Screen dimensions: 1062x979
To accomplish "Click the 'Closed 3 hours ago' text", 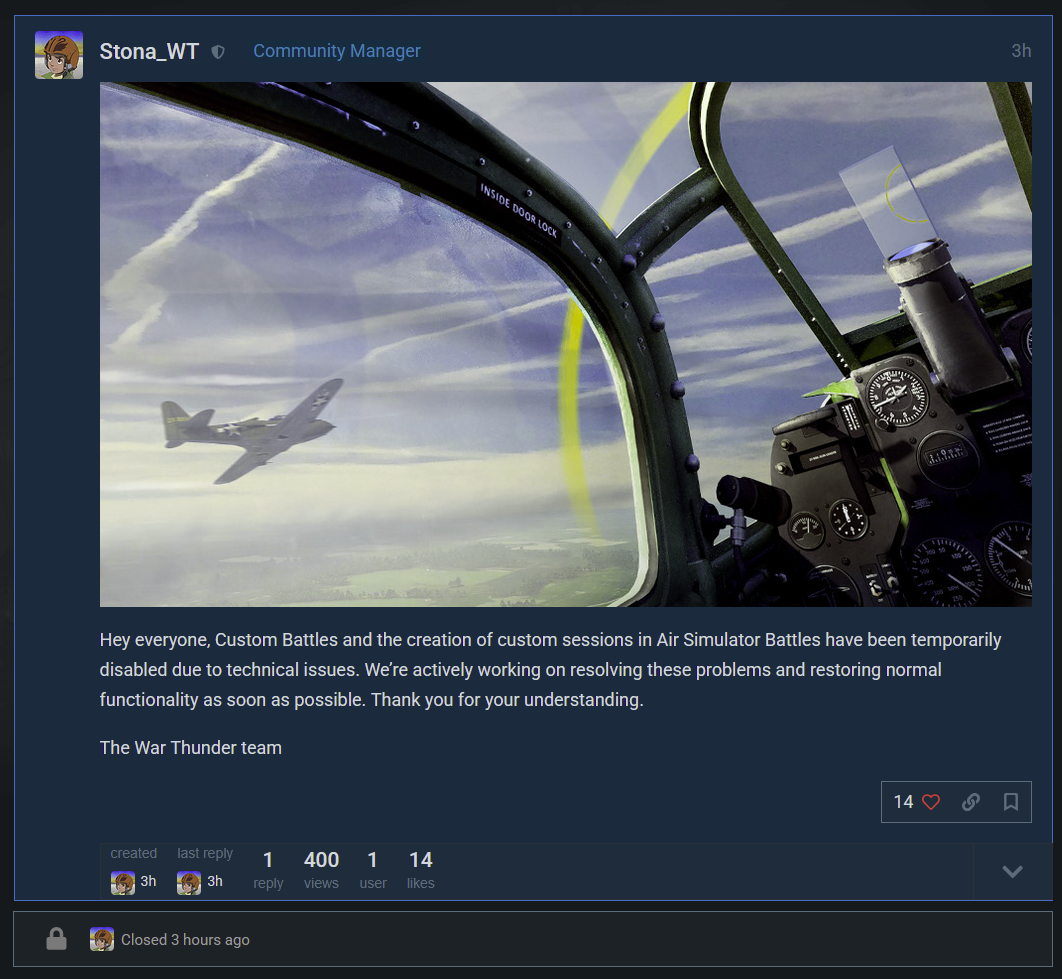I will [x=185, y=940].
